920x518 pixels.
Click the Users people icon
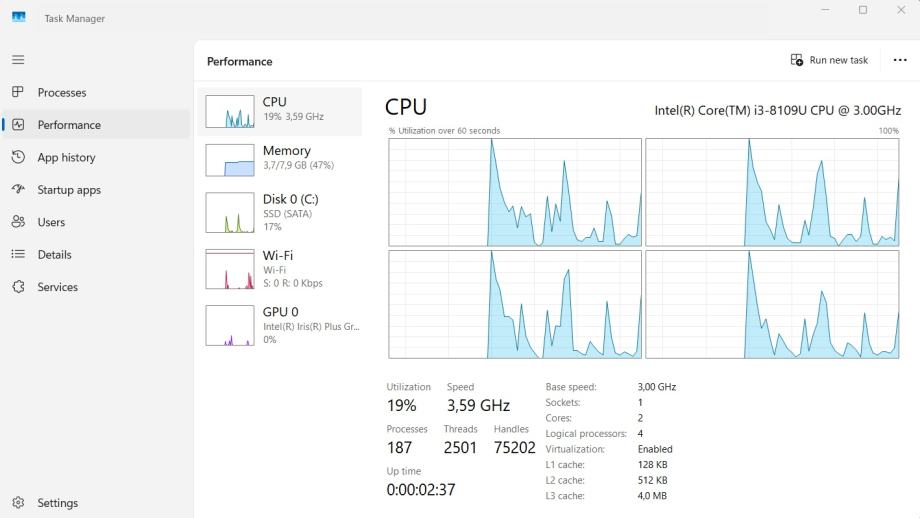(x=18, y=222)
